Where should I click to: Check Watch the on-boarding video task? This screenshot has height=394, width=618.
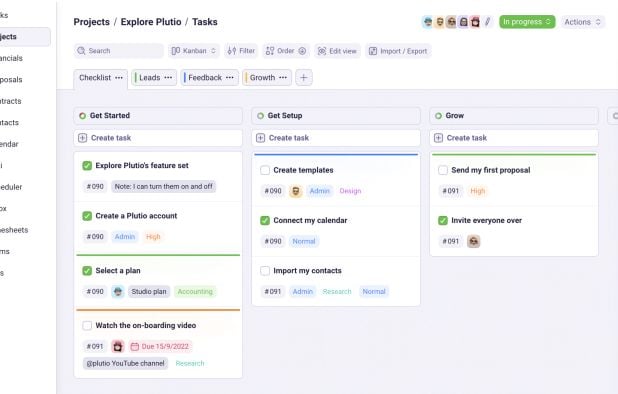tap(87, 325)
